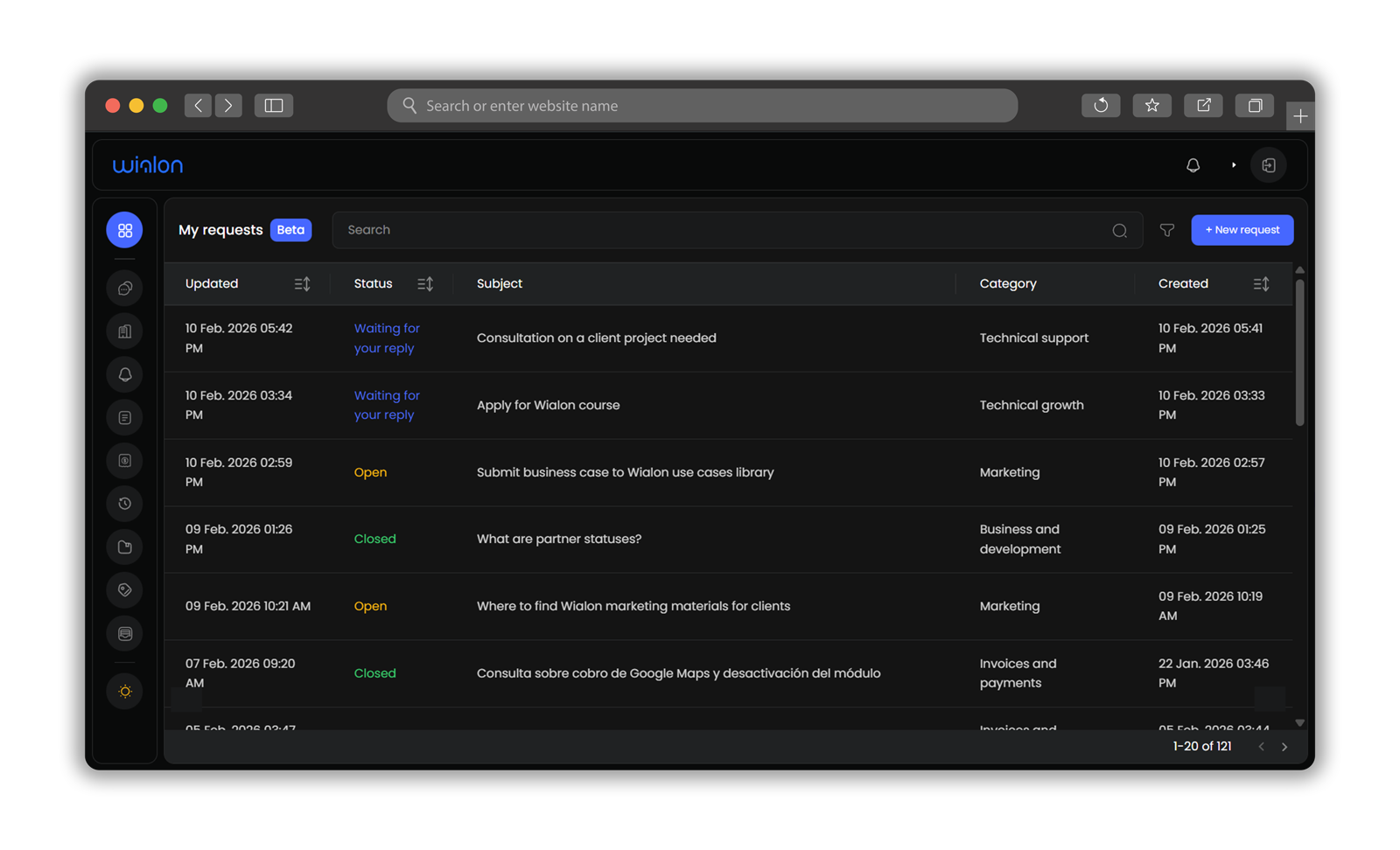Open the 'What are partner statuses?' request
This screenshot has width=1400, height=850.
(x=559, y=540)
